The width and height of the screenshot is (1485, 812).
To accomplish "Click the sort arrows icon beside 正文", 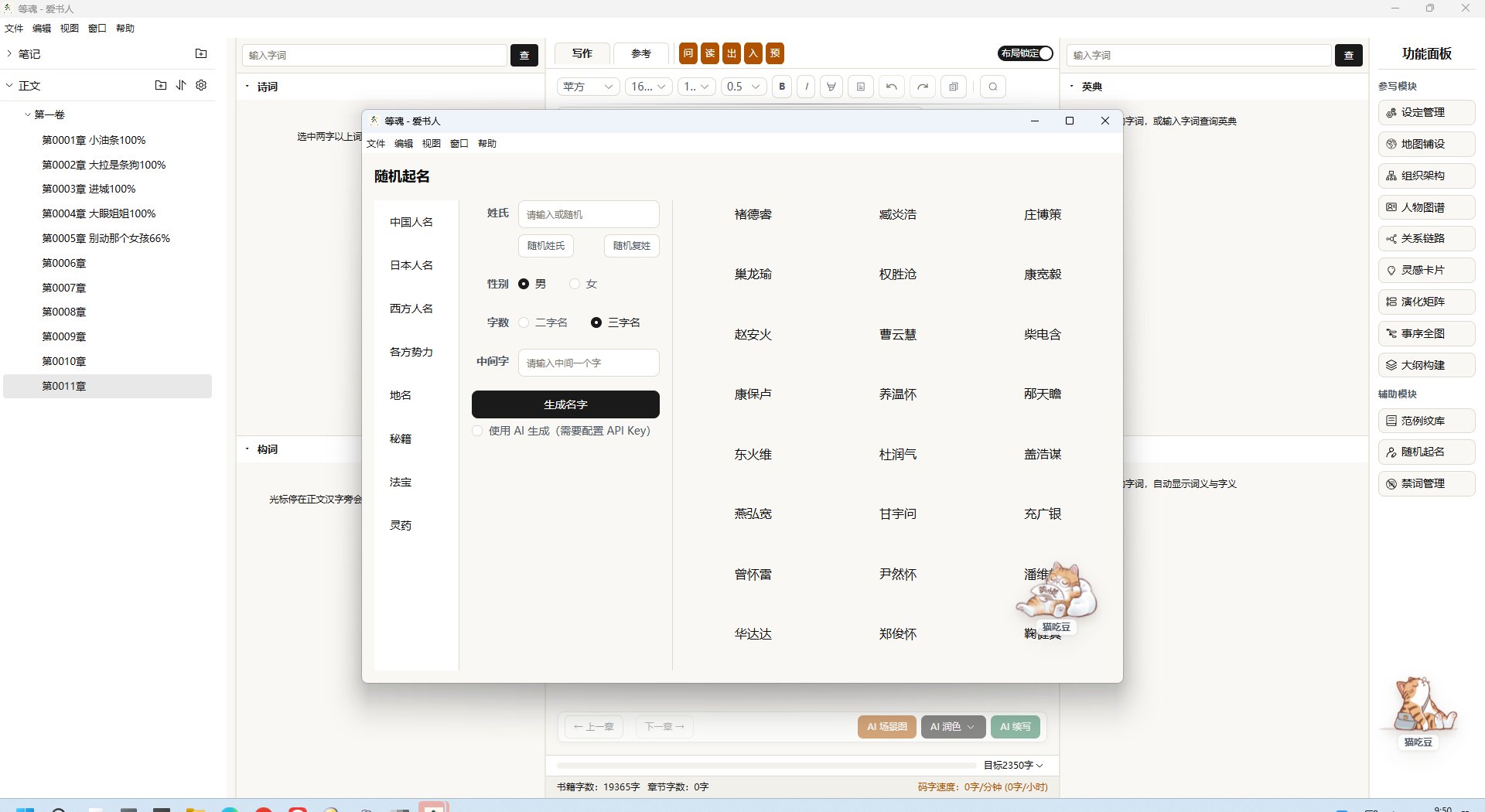I will tap(181, 85).
